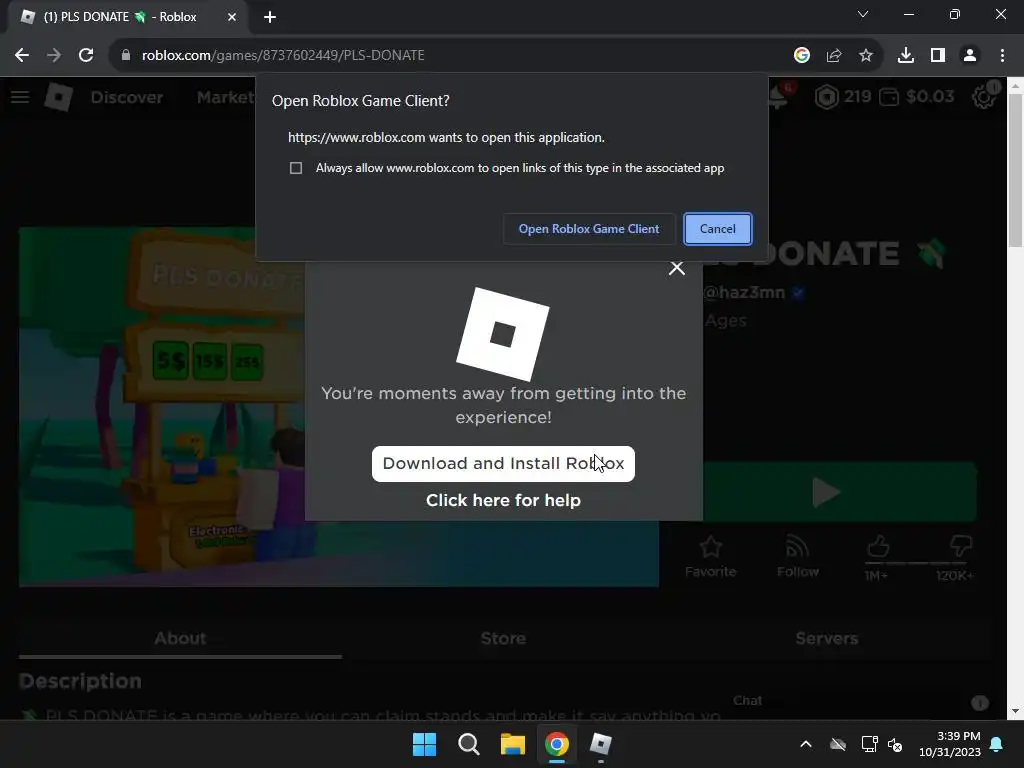
Task: Open the $0.03 wallet balance
Action: click(x=917, y=97)
